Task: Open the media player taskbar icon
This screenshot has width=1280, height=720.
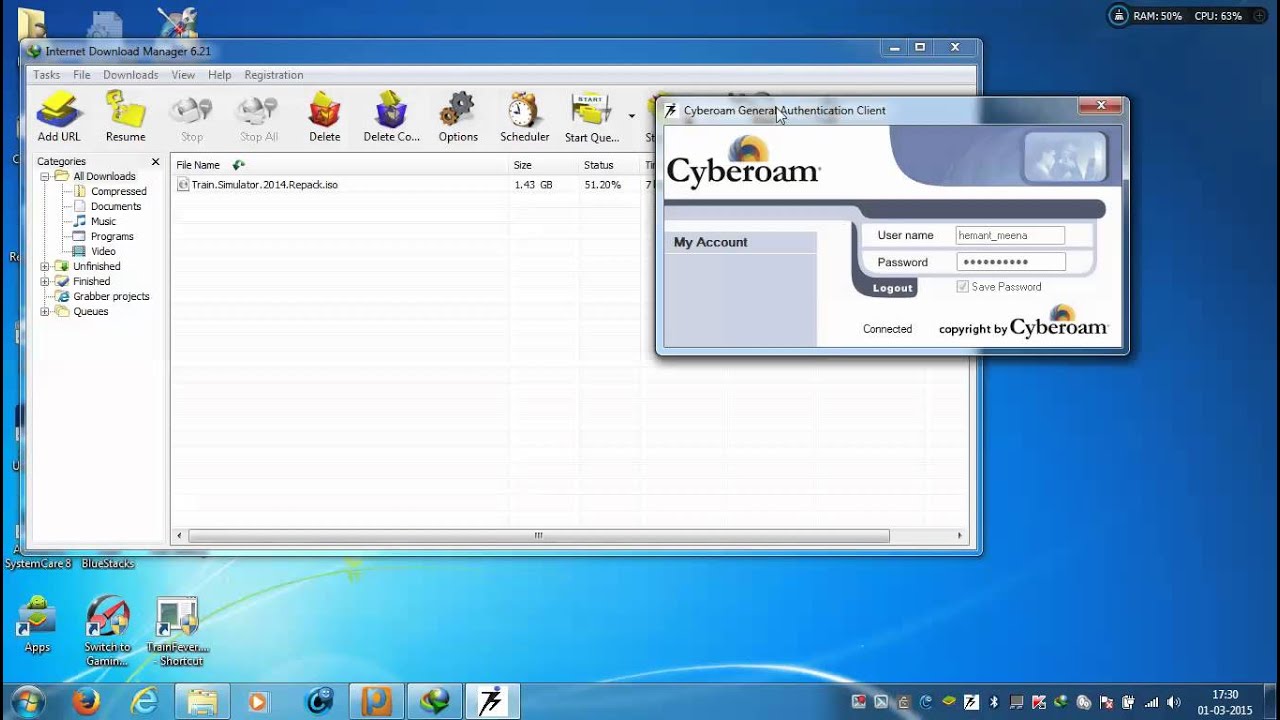Action: 257,702
